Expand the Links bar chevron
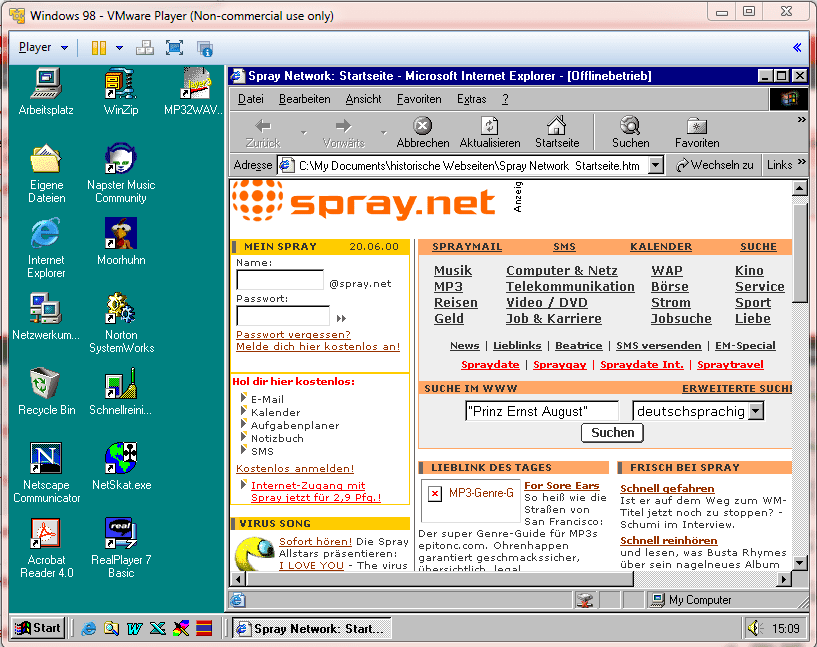The image size is (817, 647). click(x=801, y=162)
